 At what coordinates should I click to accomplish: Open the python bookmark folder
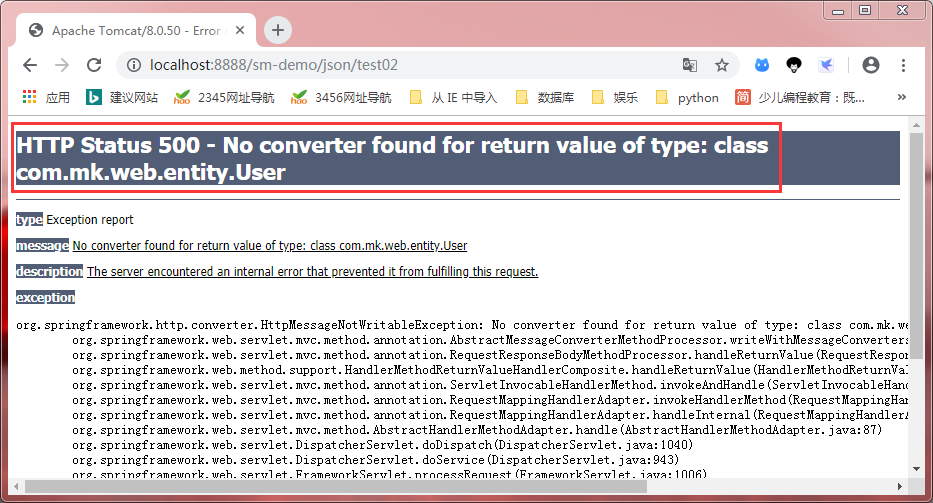coord(687,98)
